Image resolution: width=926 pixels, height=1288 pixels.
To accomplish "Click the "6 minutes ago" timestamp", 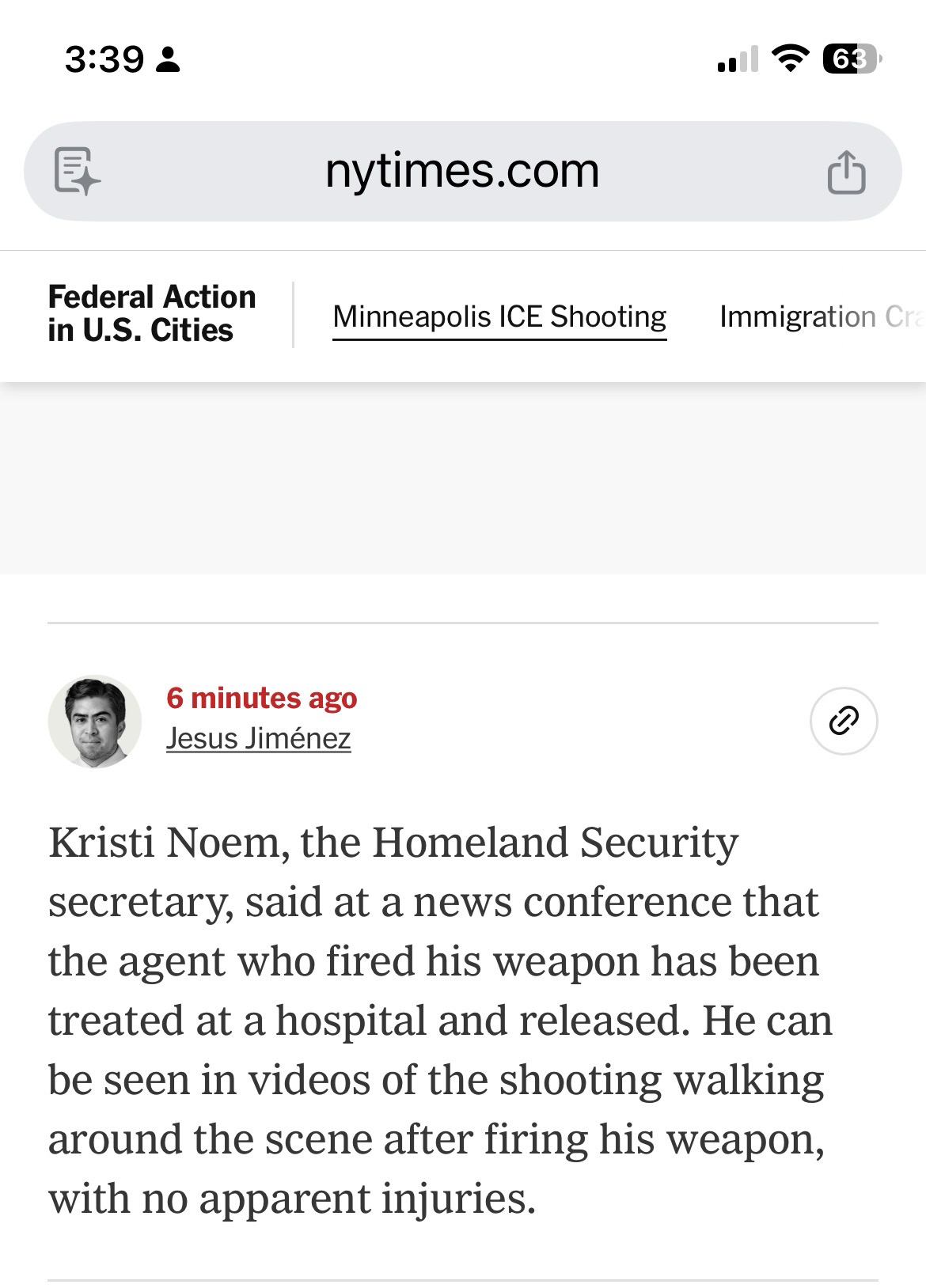I will 261,698.
